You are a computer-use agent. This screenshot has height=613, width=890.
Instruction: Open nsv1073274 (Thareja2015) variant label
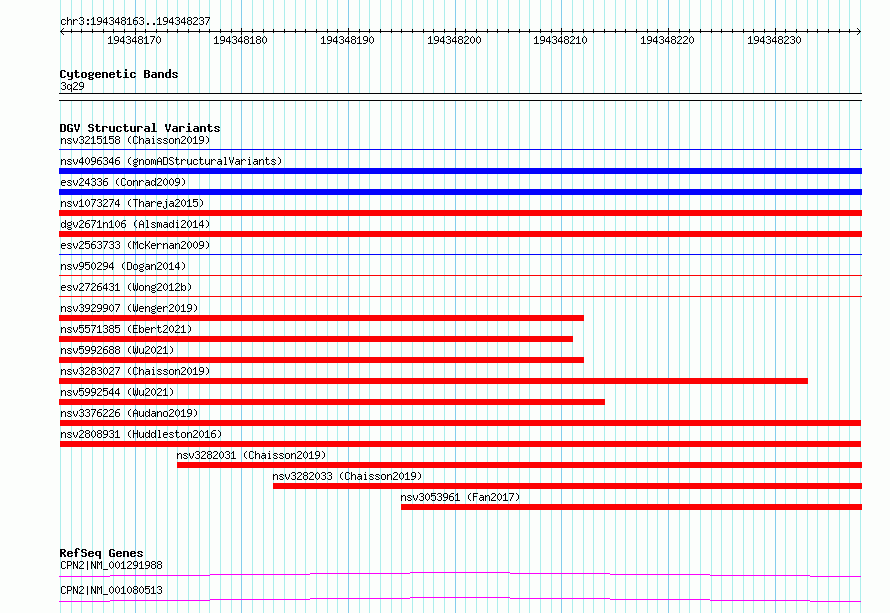[132, 203]
